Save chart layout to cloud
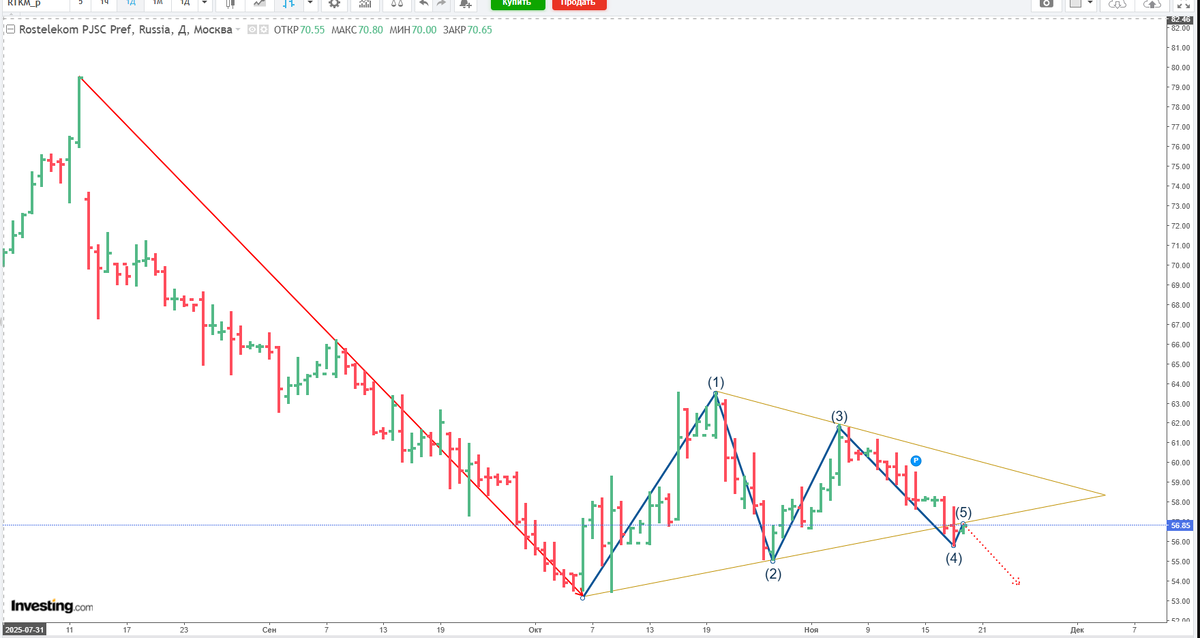 tap(1152, 4)
